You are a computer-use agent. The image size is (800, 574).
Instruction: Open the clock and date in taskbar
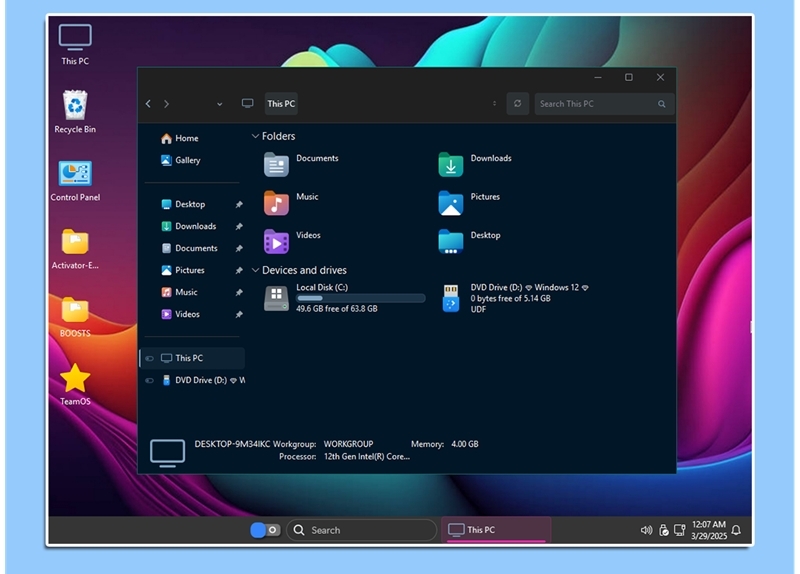709,530
